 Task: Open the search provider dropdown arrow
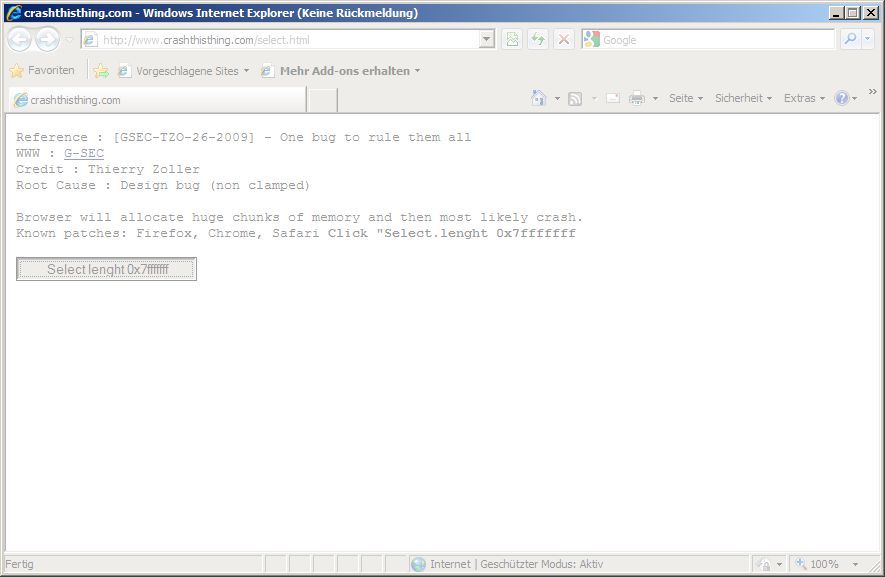point(868,39)
